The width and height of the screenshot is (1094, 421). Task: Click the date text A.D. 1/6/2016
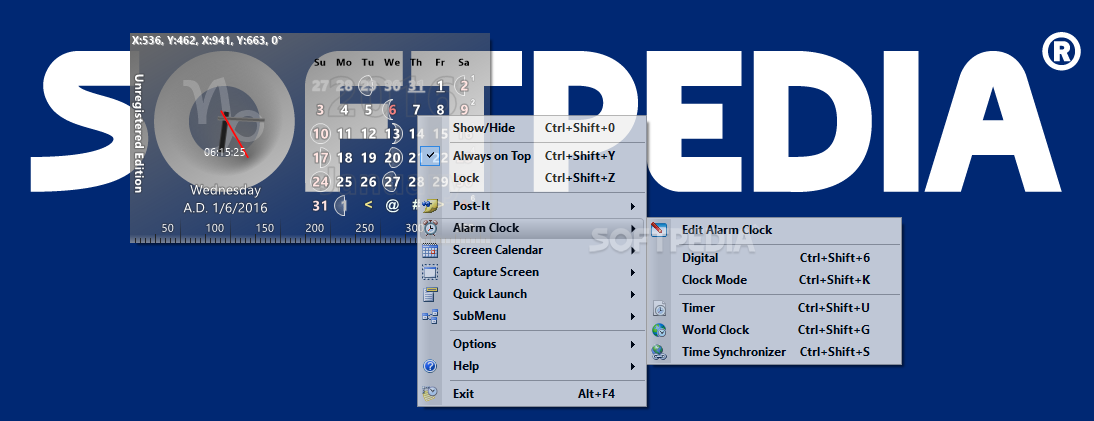click(x=225, y=208)
